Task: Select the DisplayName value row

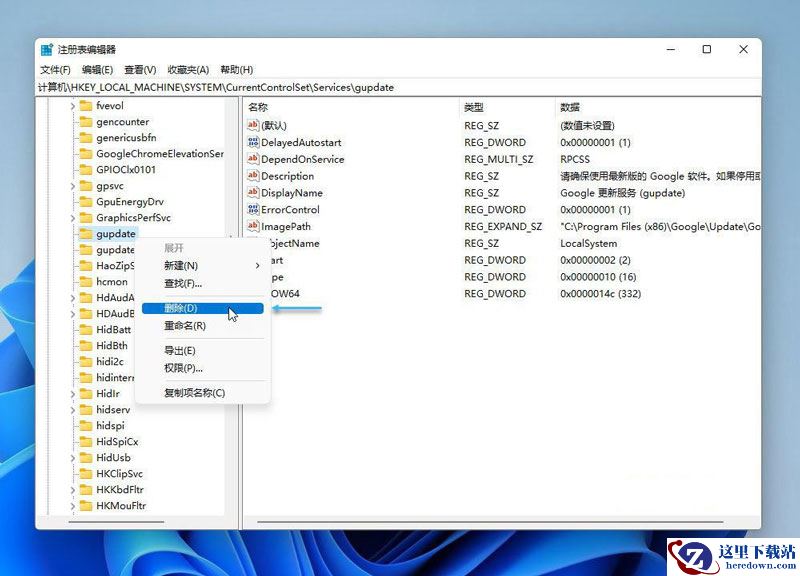Action: [x=503, y=193]
